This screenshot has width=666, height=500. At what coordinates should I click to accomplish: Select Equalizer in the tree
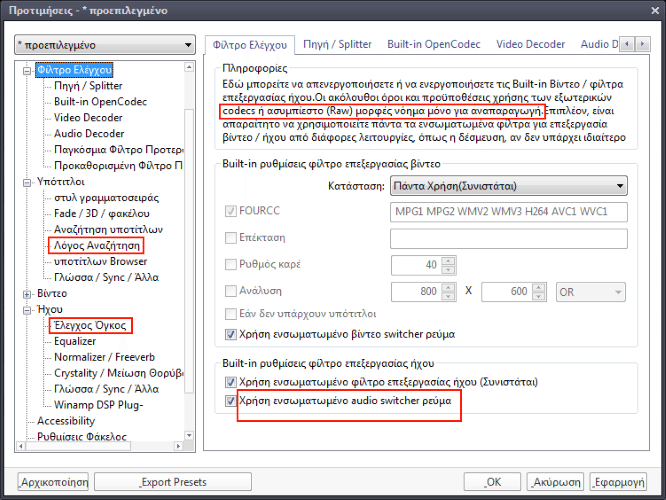[x=75, y=342]
